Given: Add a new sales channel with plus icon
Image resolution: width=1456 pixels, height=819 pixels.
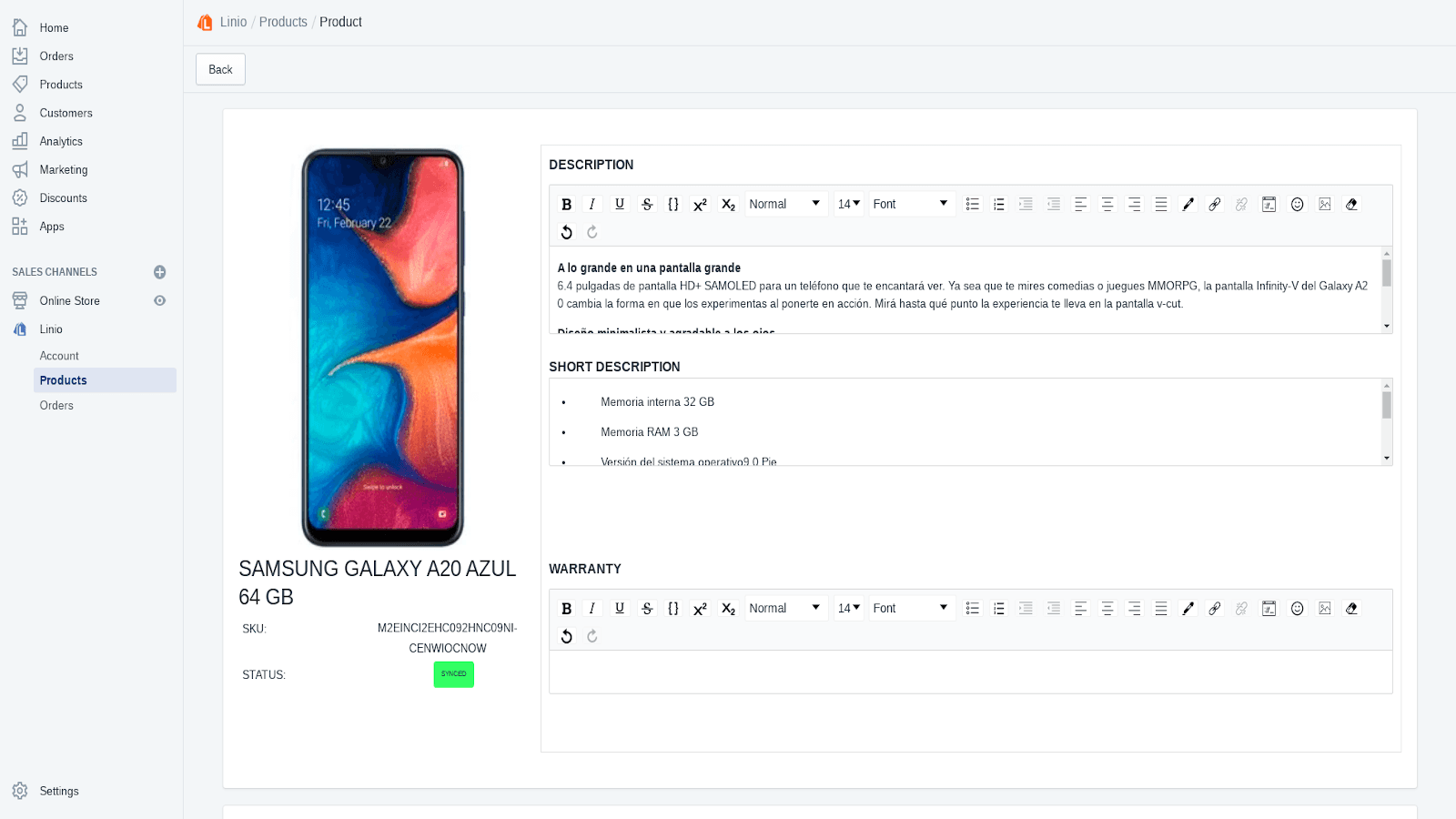Looking at the screenshot, I should point(160,272).
